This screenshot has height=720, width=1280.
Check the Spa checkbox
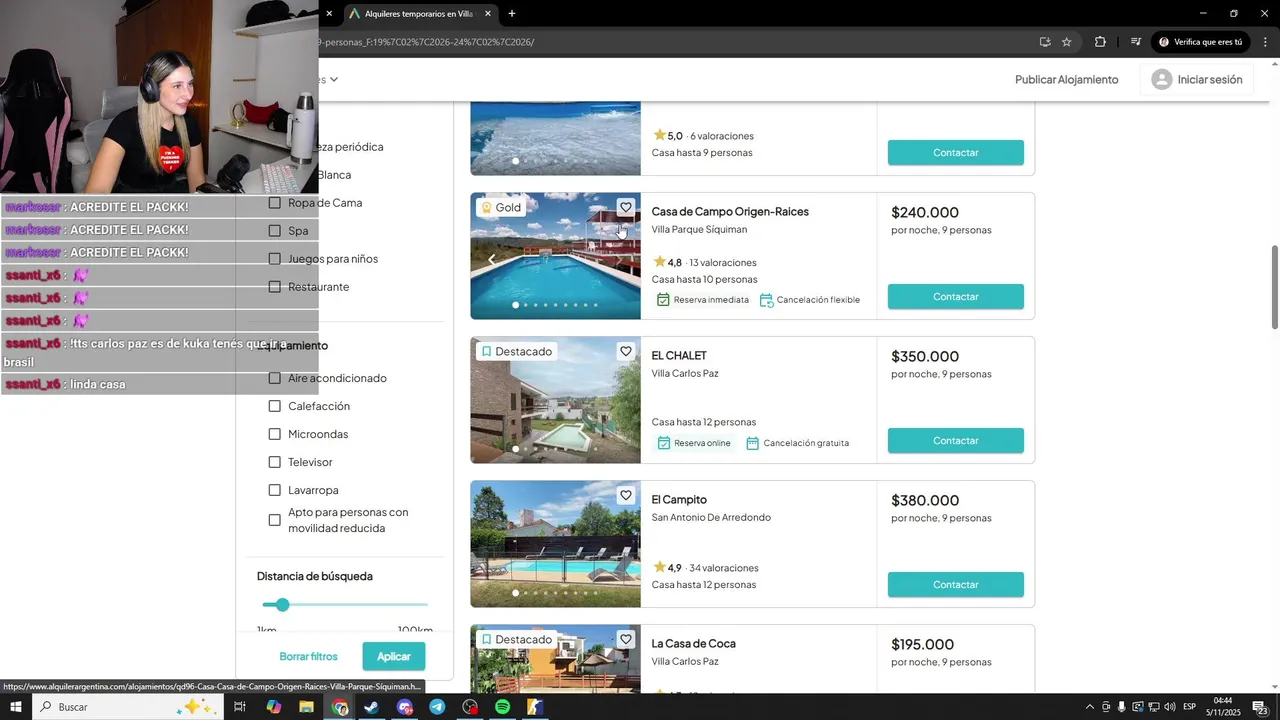point(275,231)
